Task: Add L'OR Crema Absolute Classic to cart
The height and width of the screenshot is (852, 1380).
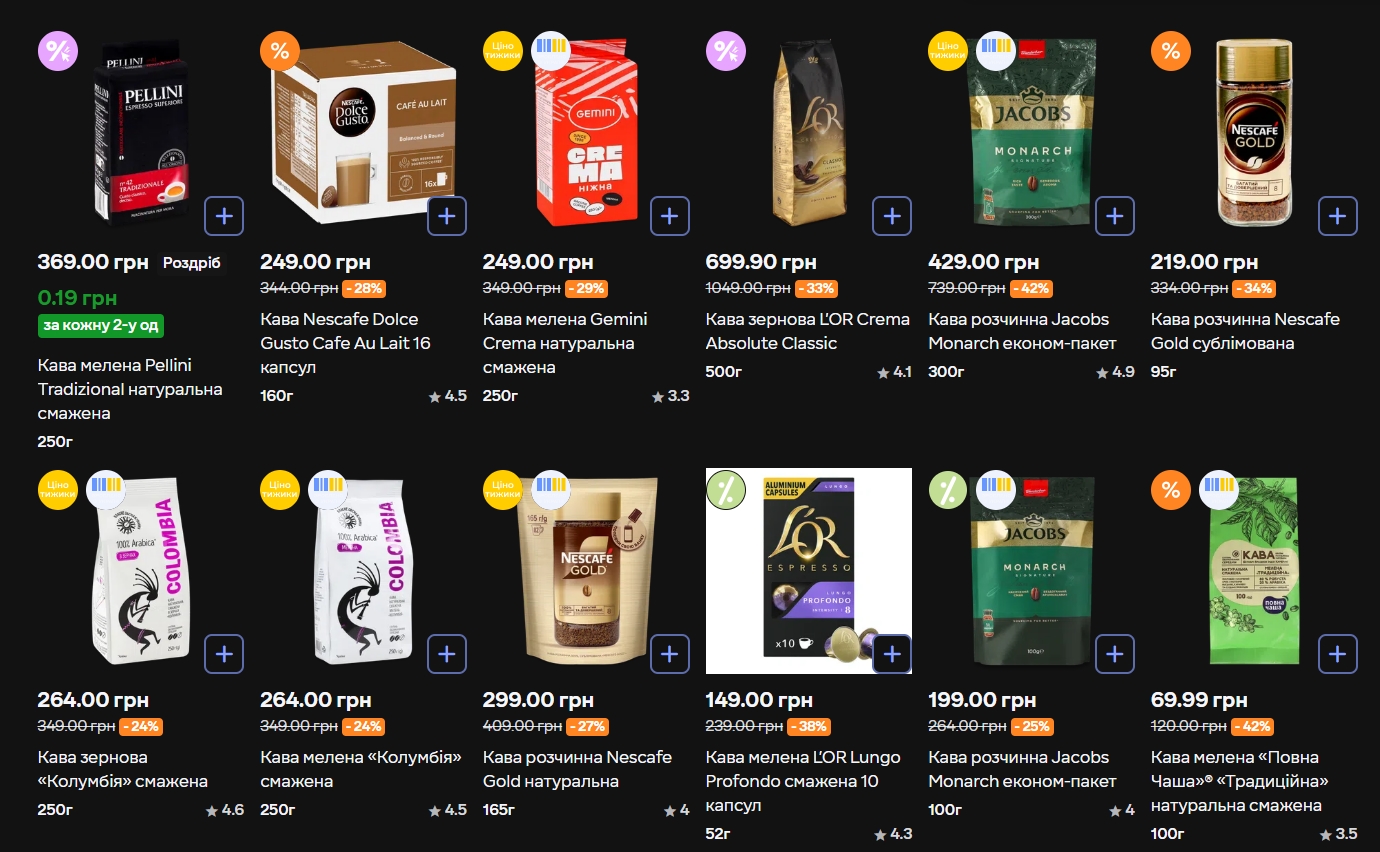Action: (x=892, y=216)
